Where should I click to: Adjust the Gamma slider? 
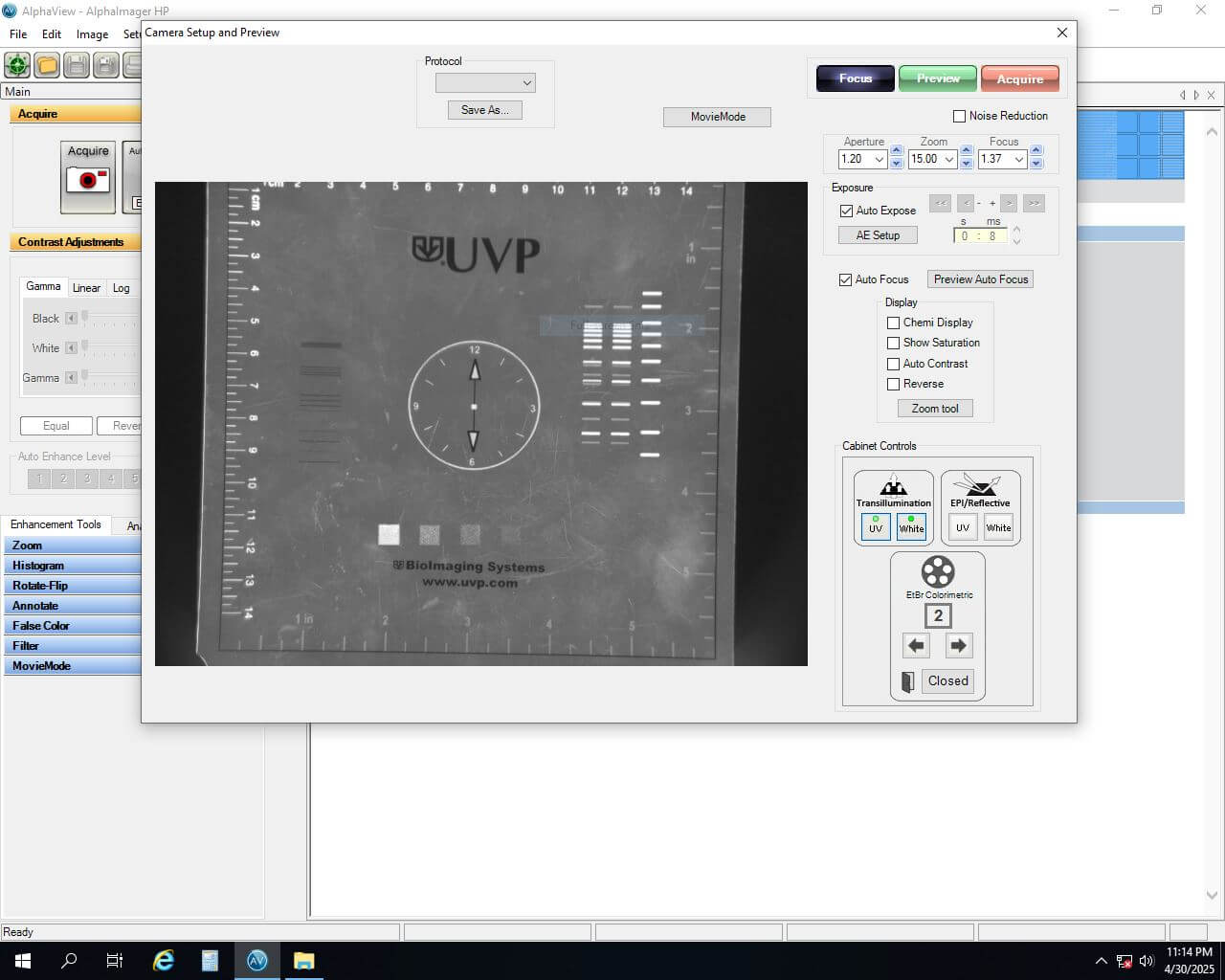(x=84, y=378)
